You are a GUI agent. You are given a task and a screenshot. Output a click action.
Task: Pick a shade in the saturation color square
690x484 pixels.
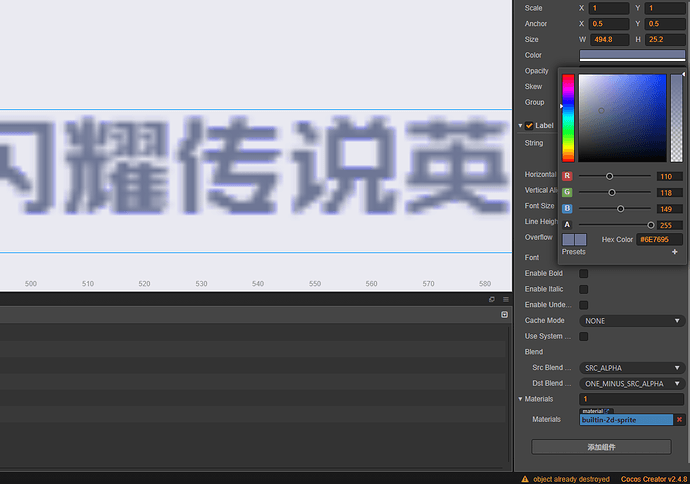pos(622,118)
